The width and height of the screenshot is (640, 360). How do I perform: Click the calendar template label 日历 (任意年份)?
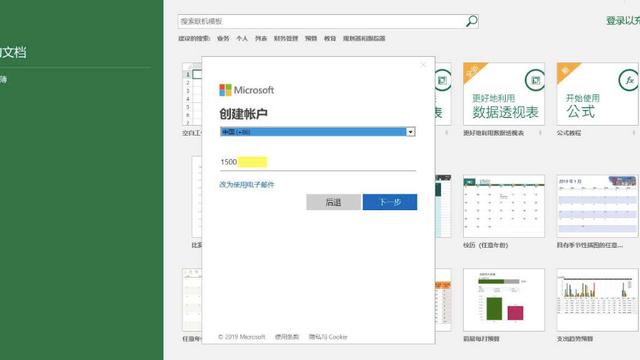click(485, 245)
